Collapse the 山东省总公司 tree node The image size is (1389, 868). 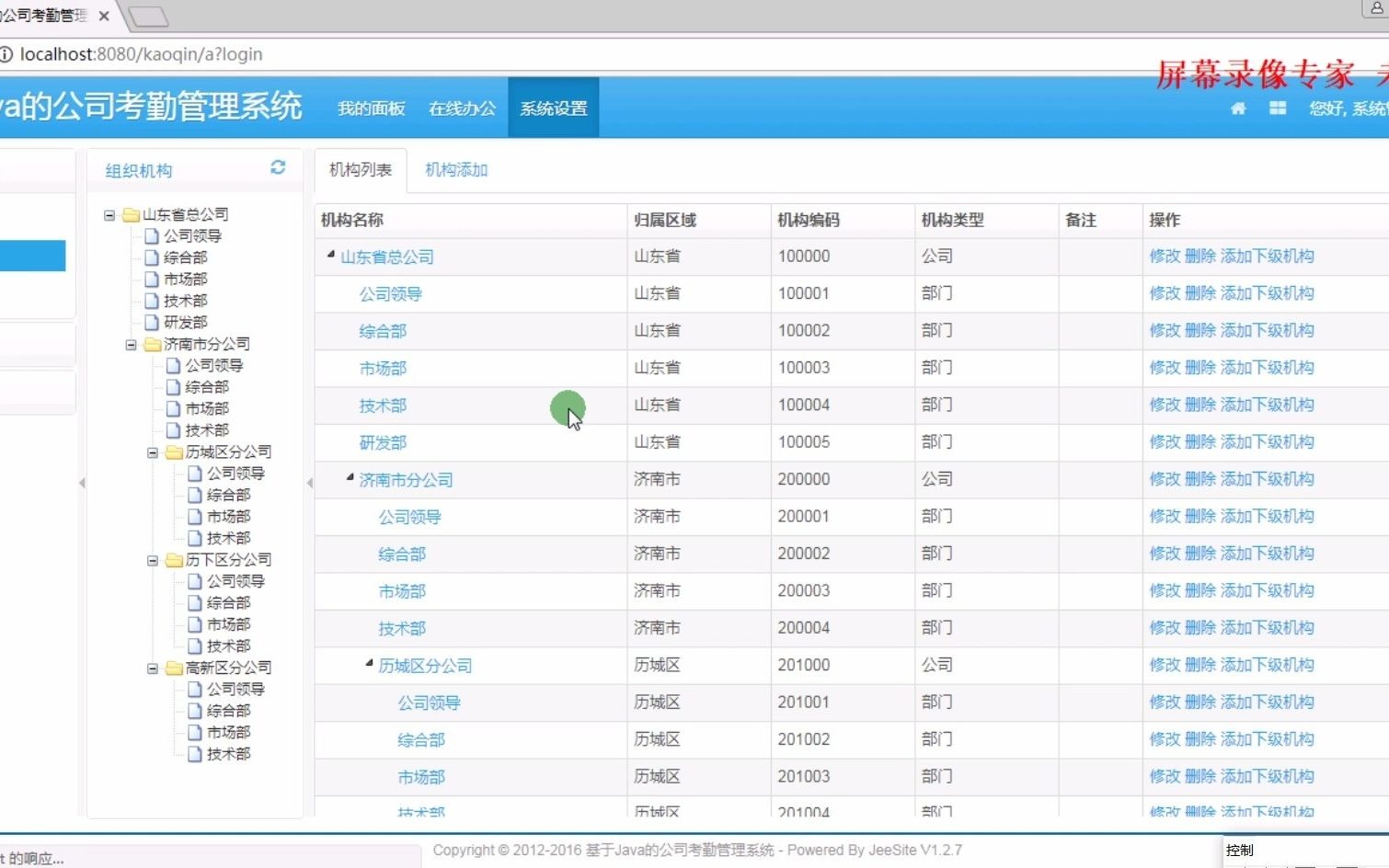pyautogui.click(x=109, y=215)
